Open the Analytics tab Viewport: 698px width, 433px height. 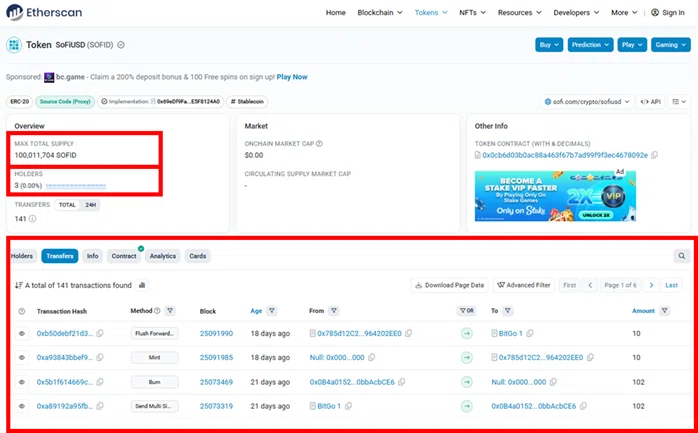[162, 256]
